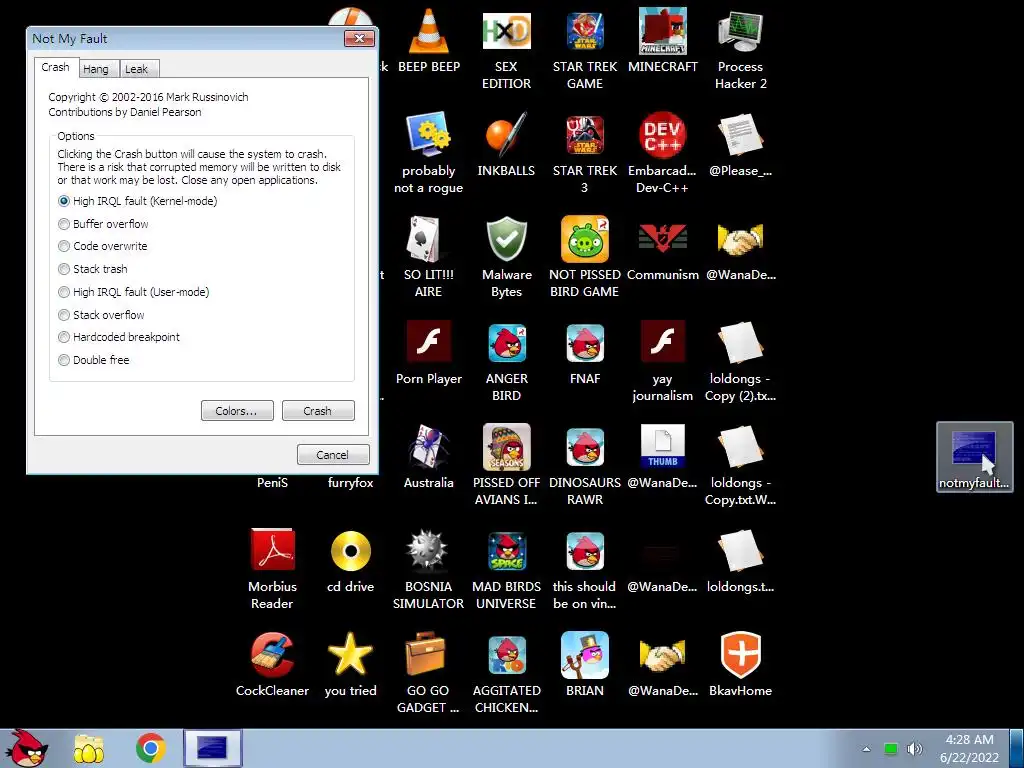Launch NOT PISSED BIRD GAME icon
The height and width of the screenshot is (768, 1024).
pyautogui.click(x=584, y=257)
